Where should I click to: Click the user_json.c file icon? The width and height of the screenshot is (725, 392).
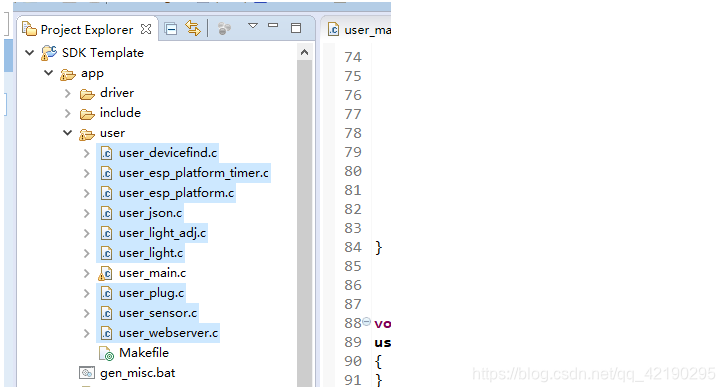[x=106, y=213]
